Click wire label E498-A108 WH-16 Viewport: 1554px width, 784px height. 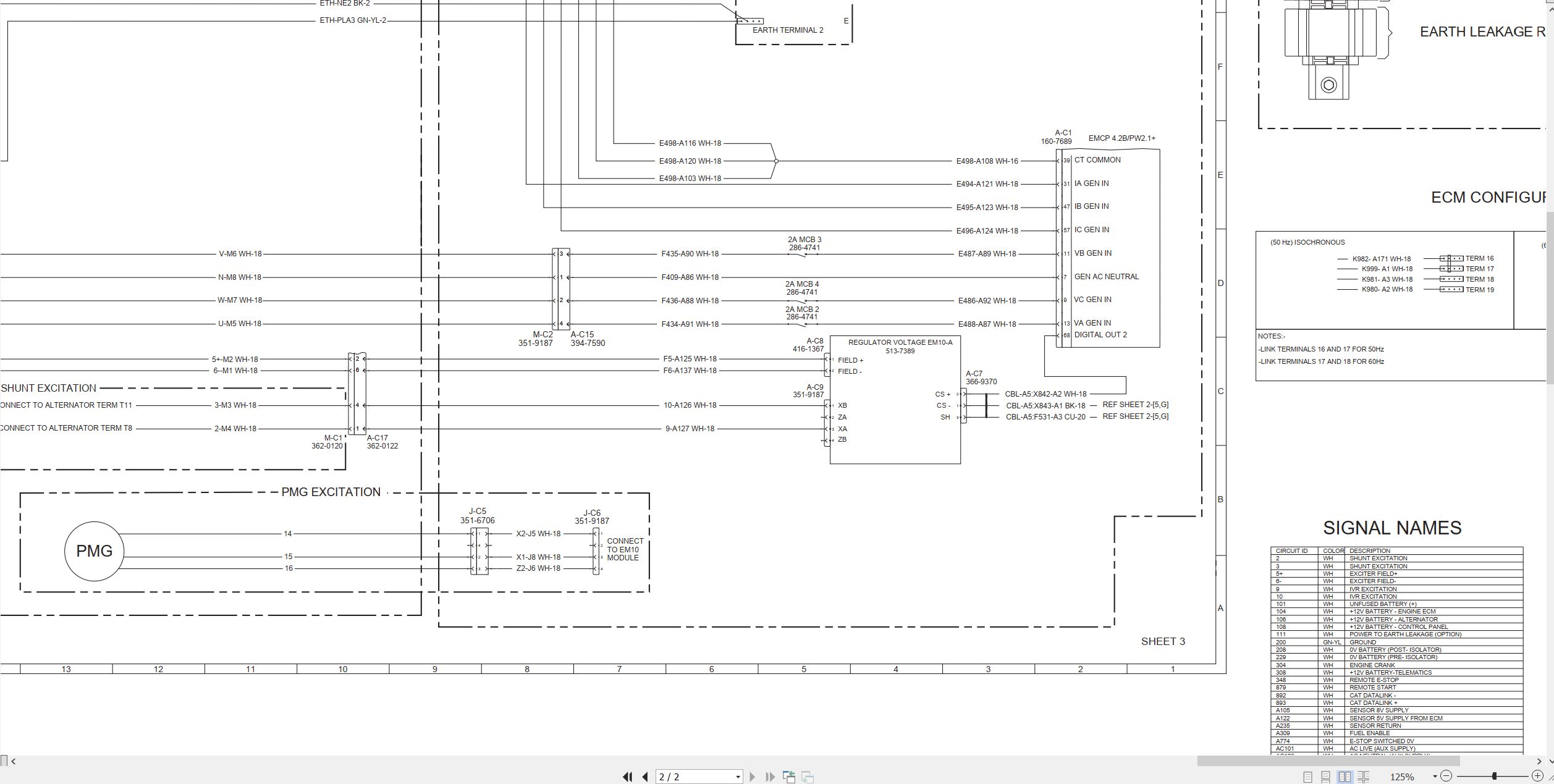987,161
